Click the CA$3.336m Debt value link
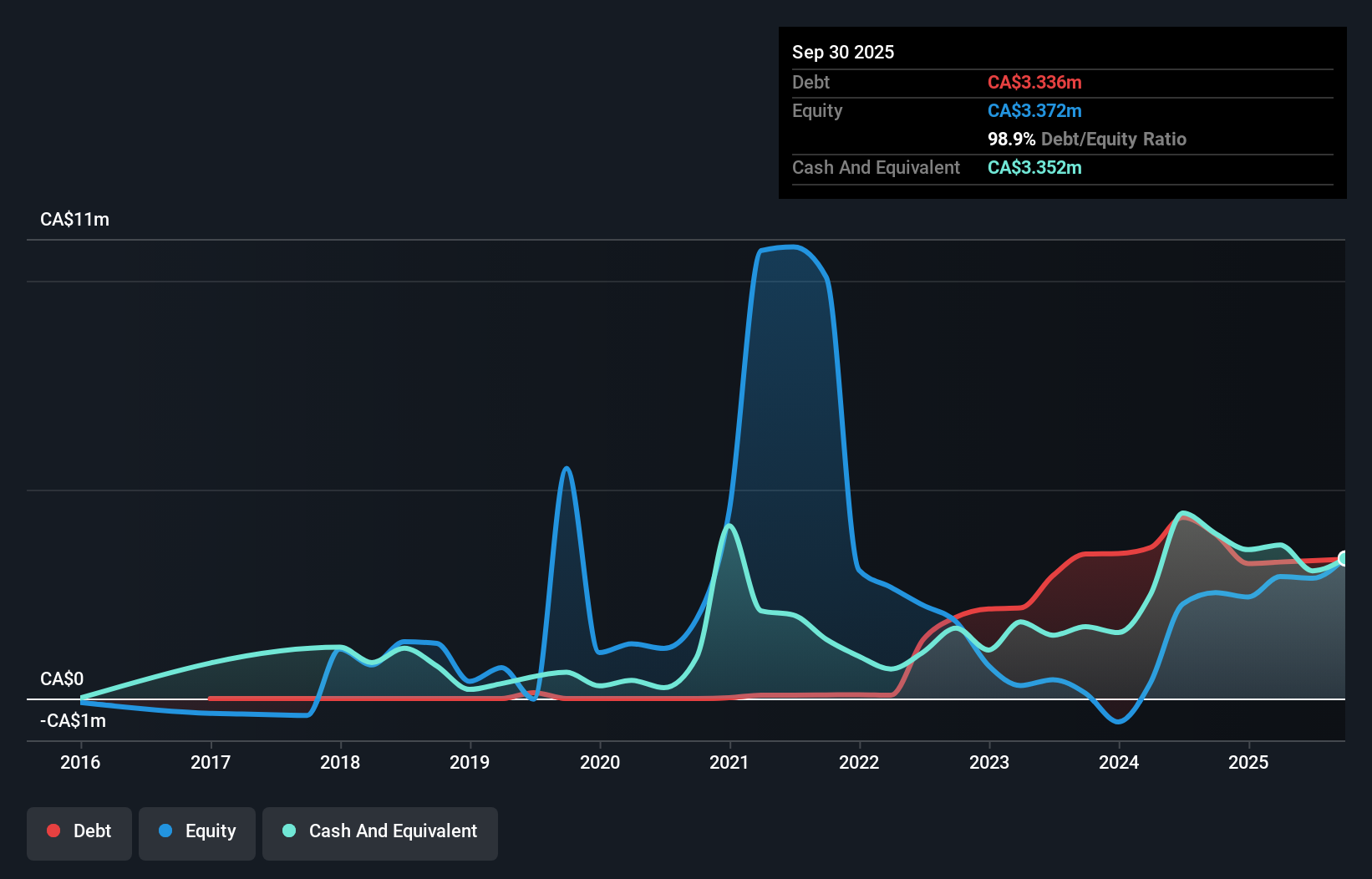This screenshot has height=879, width=1372. [1034, 82]
